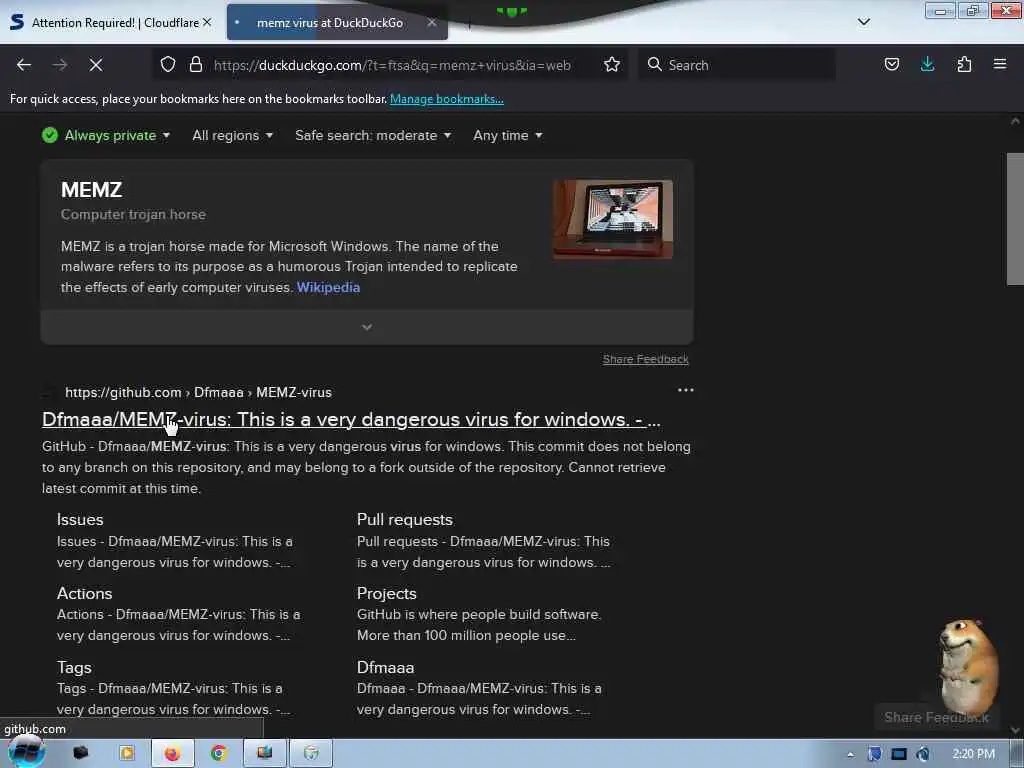The width and height of the screenshot is (1024, 768).
Task: Open the Pocket save icon
Action: (x=891, y=65)
